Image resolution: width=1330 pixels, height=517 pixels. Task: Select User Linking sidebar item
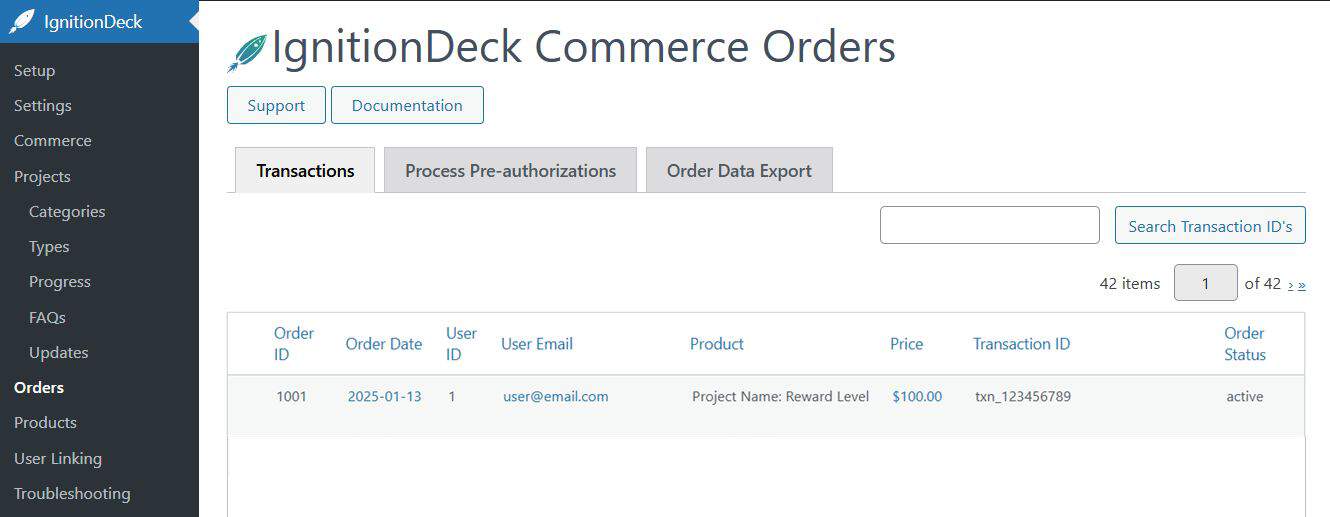[58, 459]
